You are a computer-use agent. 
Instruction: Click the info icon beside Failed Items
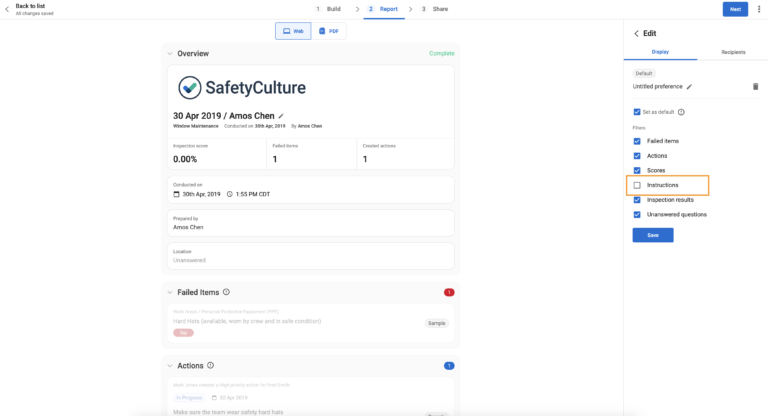pos(226,292)
